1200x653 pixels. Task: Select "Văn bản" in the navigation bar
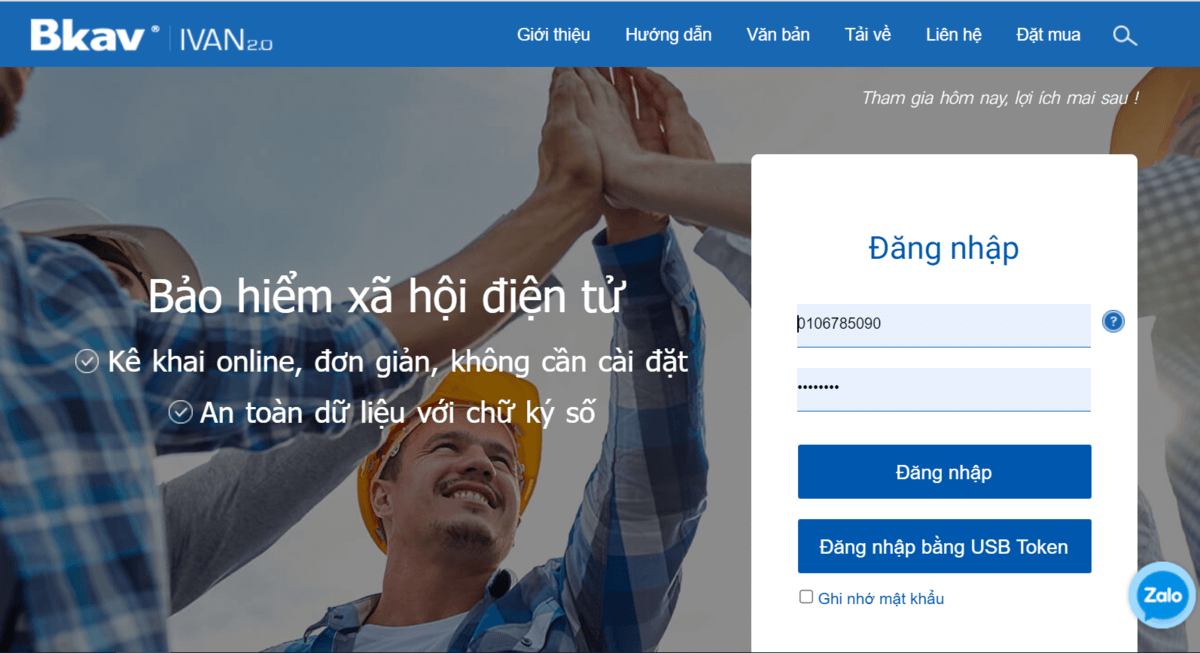[x=777, y=35]
